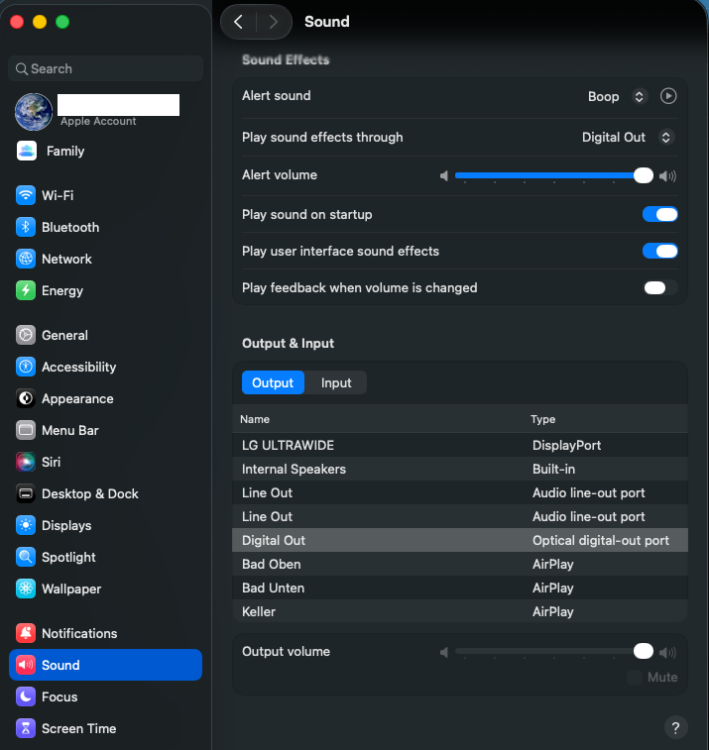709x750 pixels.
Task: Click the DisplayPort type cell
Action: (566, 445)
